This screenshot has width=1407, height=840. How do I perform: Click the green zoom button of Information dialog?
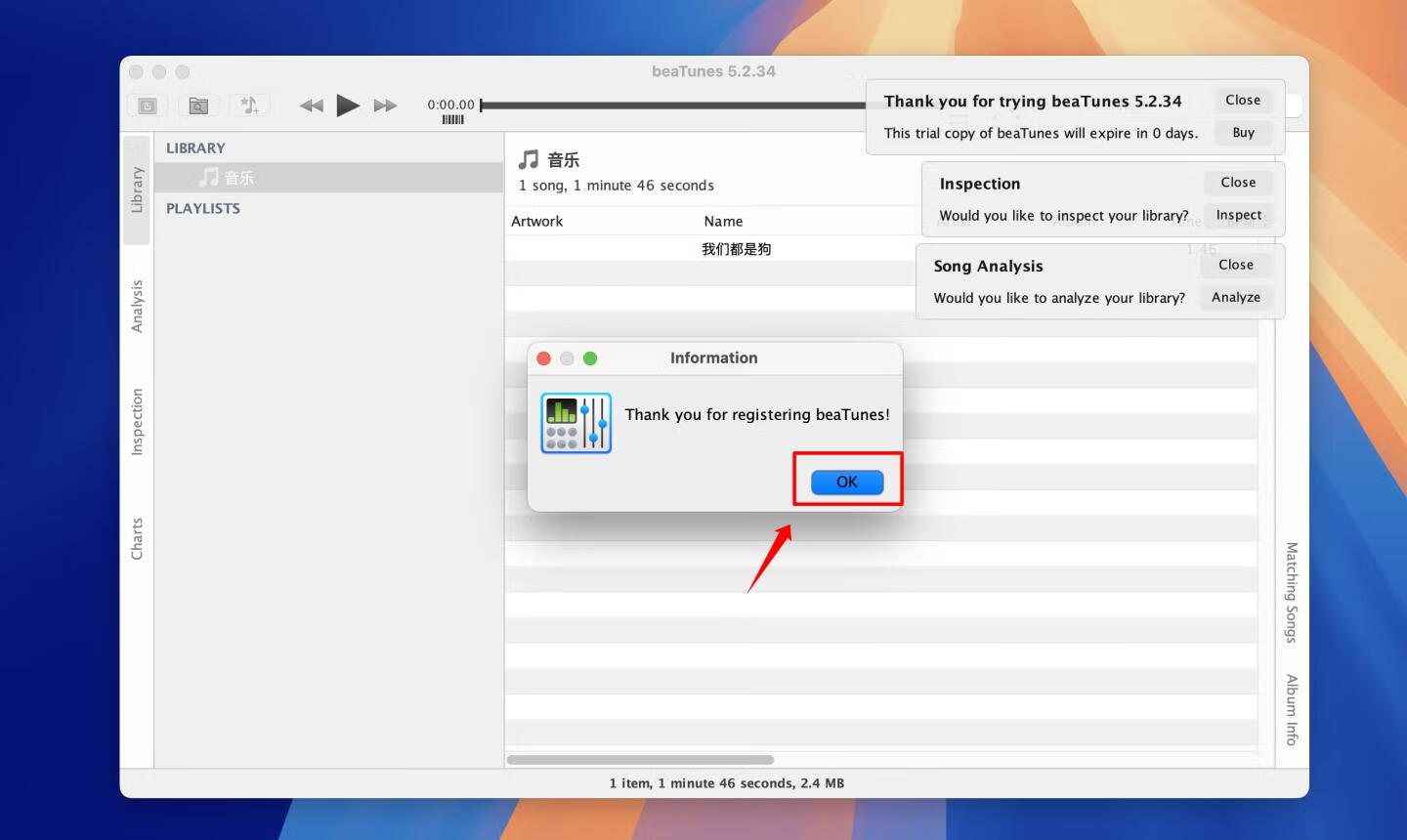click(590, 358)
